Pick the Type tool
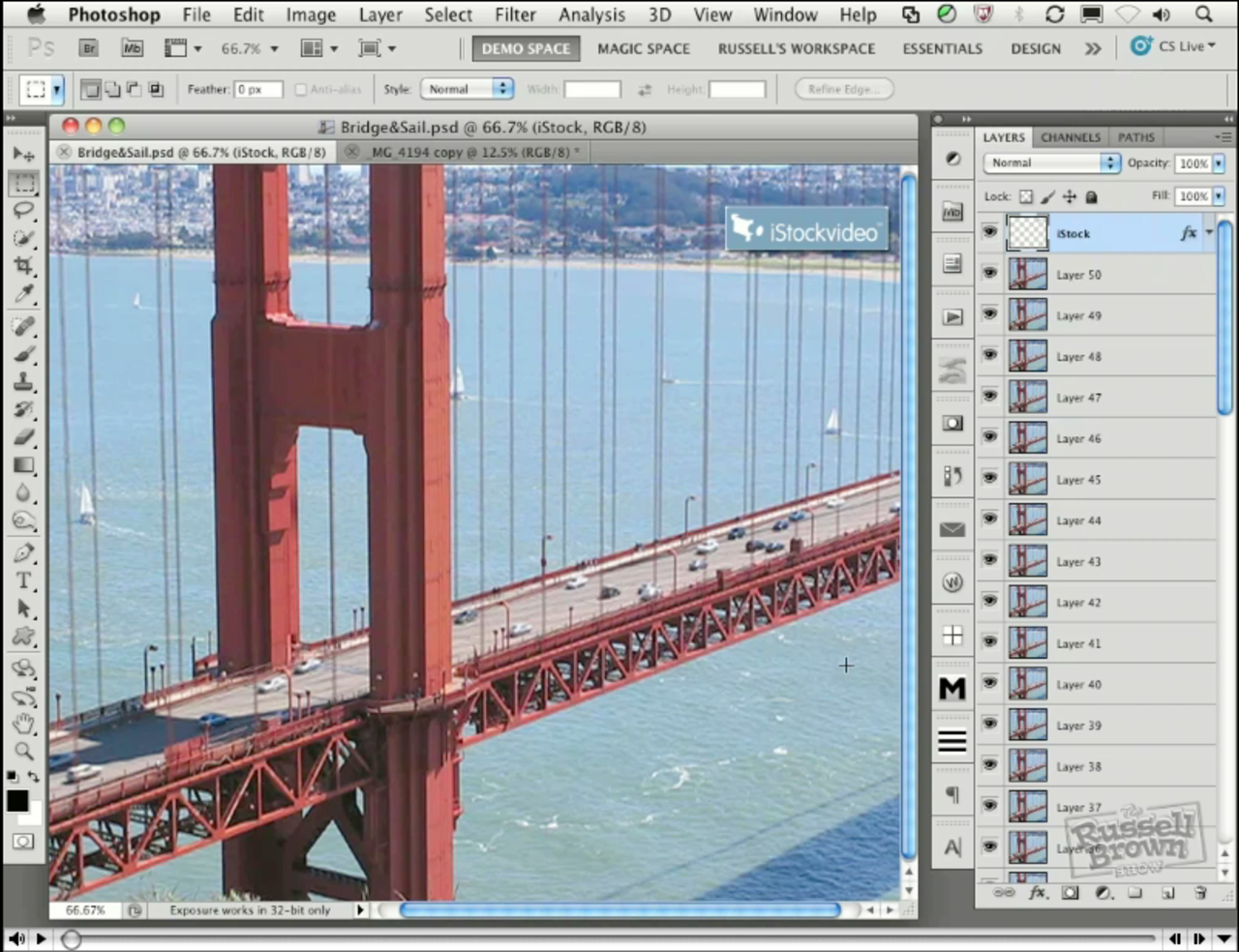1239x952 pixels. (x=23, y=580)
